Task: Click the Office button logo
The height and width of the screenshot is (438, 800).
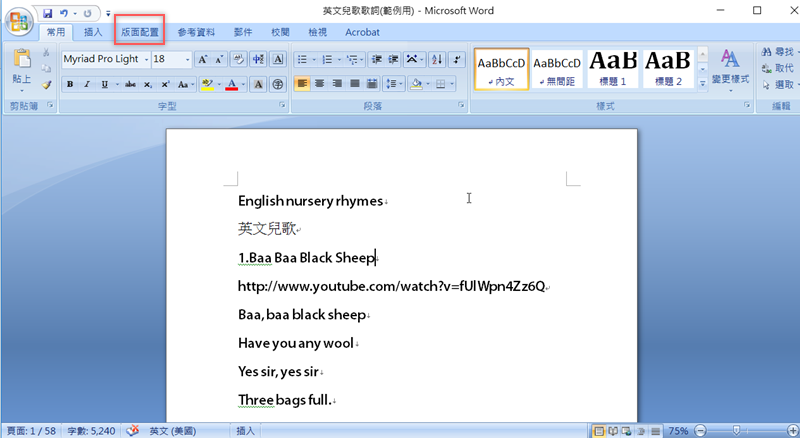Action: [18, 21]
